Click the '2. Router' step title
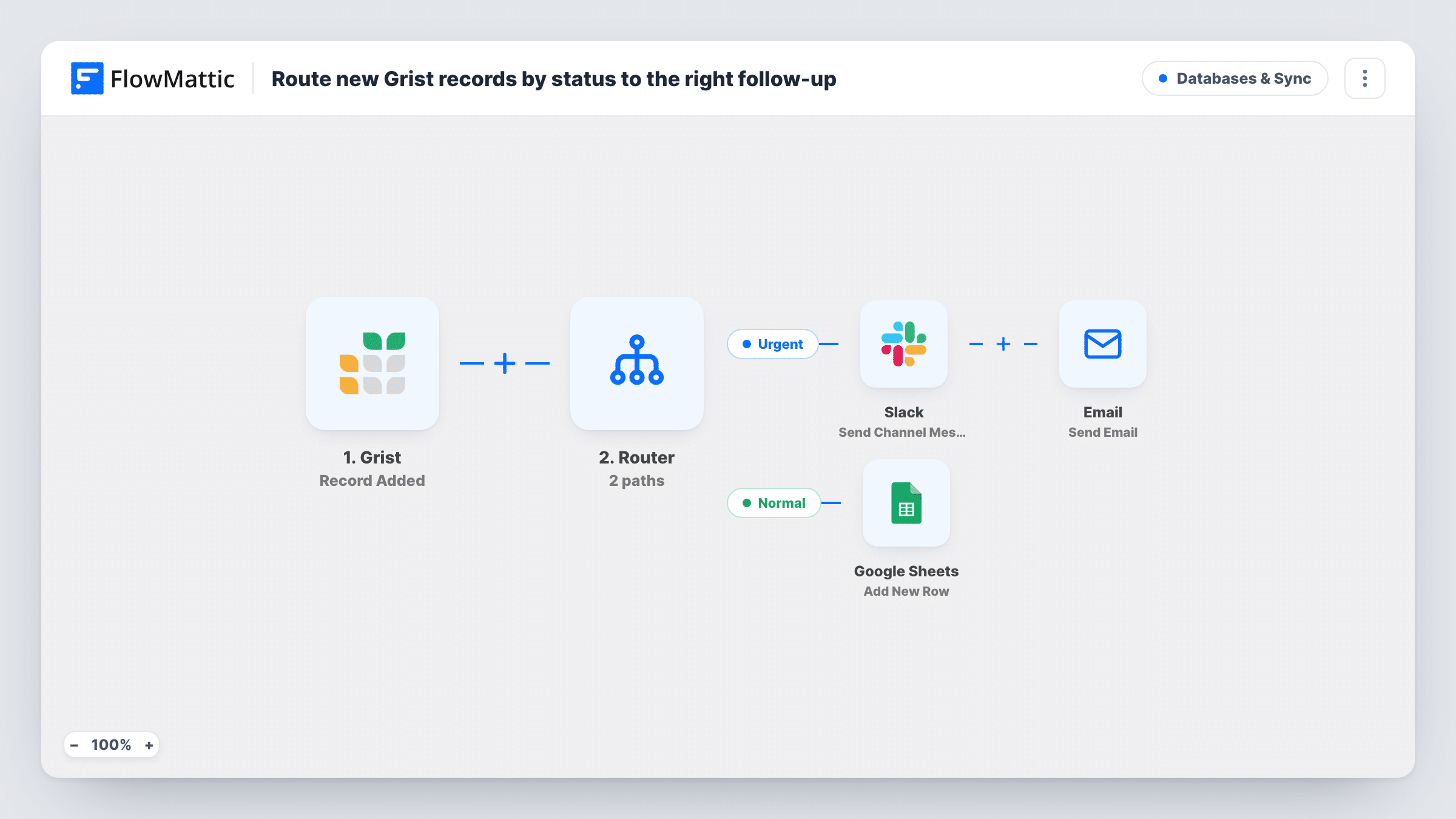The image size is (1456, 819). (636, 457)
